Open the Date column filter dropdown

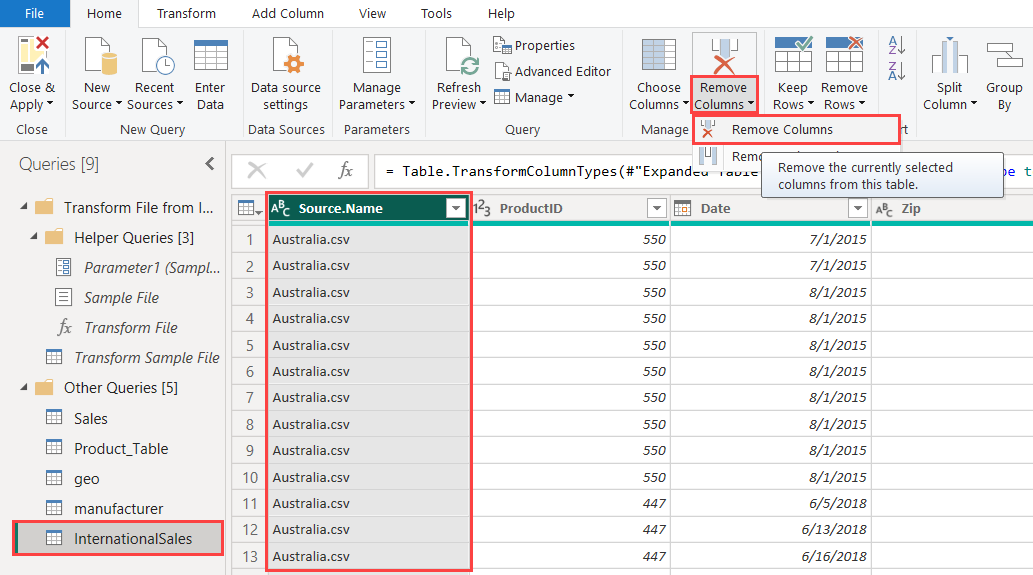(857, 209)
